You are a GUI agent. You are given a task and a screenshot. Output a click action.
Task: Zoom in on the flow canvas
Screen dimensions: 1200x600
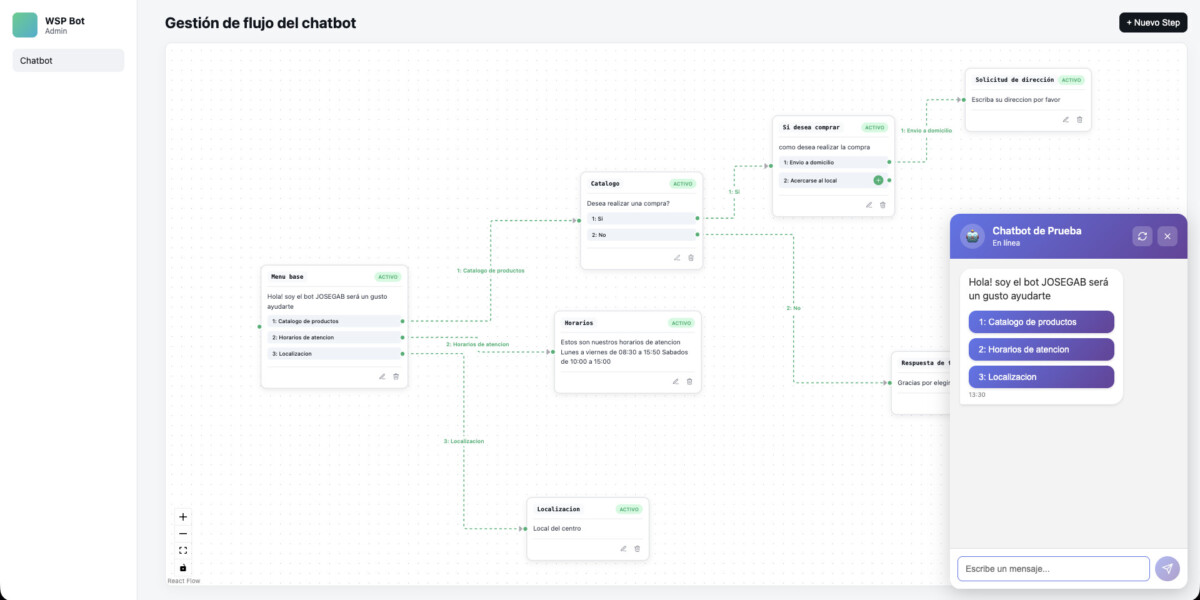pos(182,516)
